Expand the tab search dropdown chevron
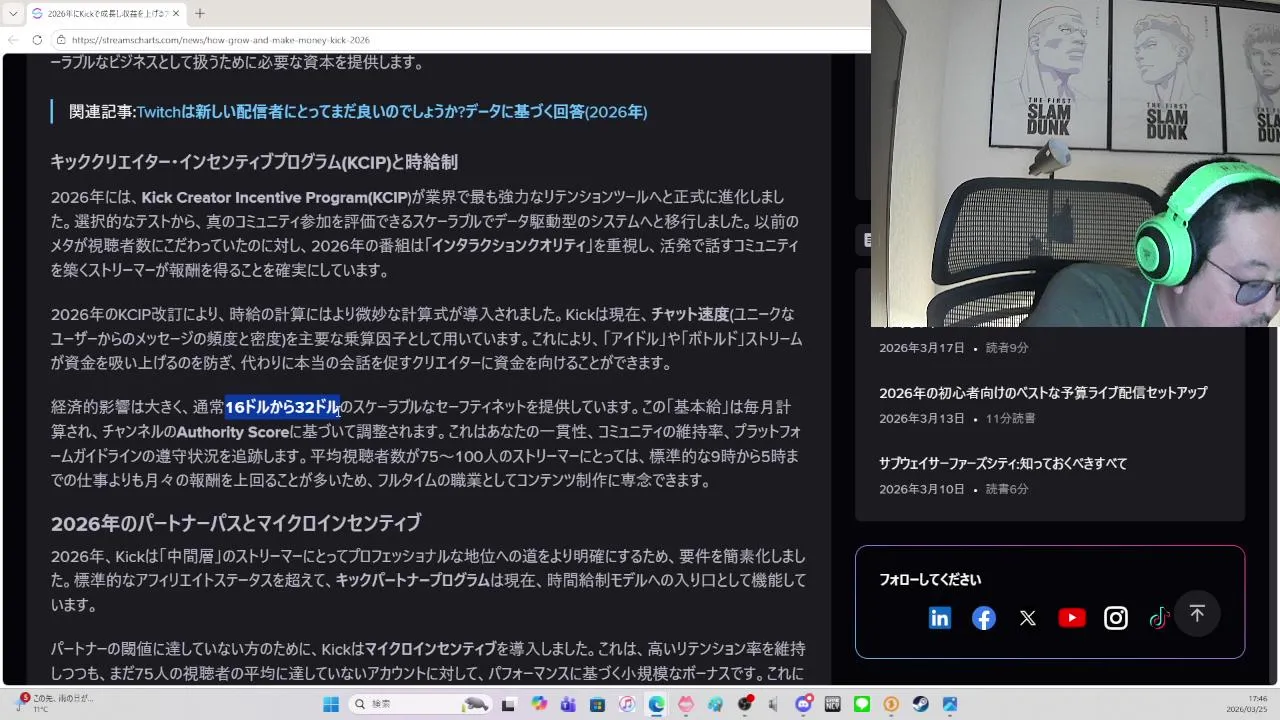1280x720 pixels. (13, 13)
